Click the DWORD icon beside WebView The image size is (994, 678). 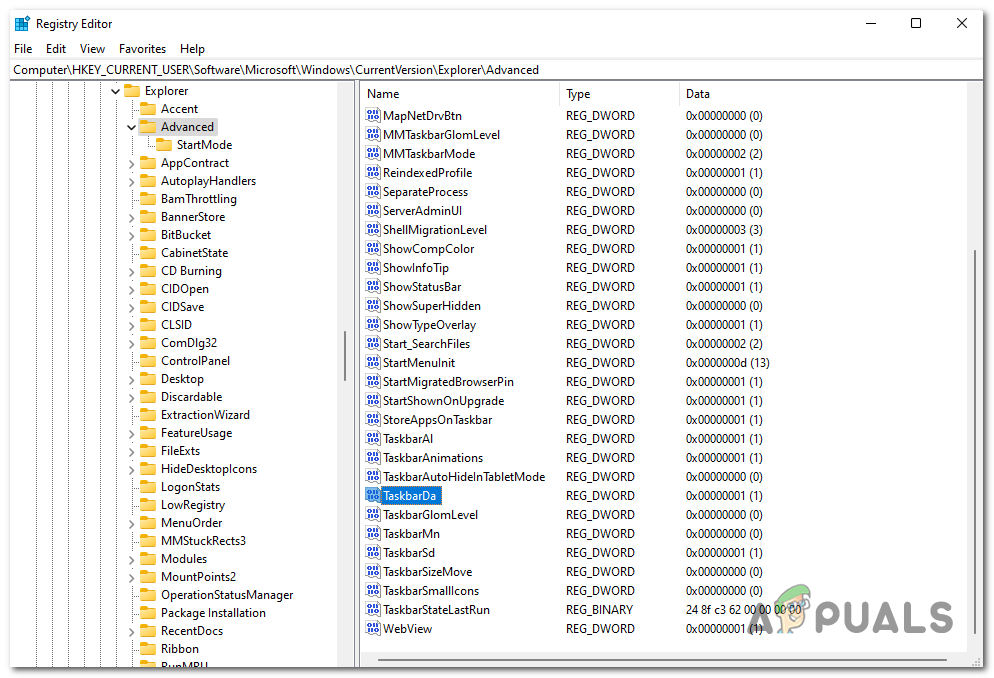point(373,629)
